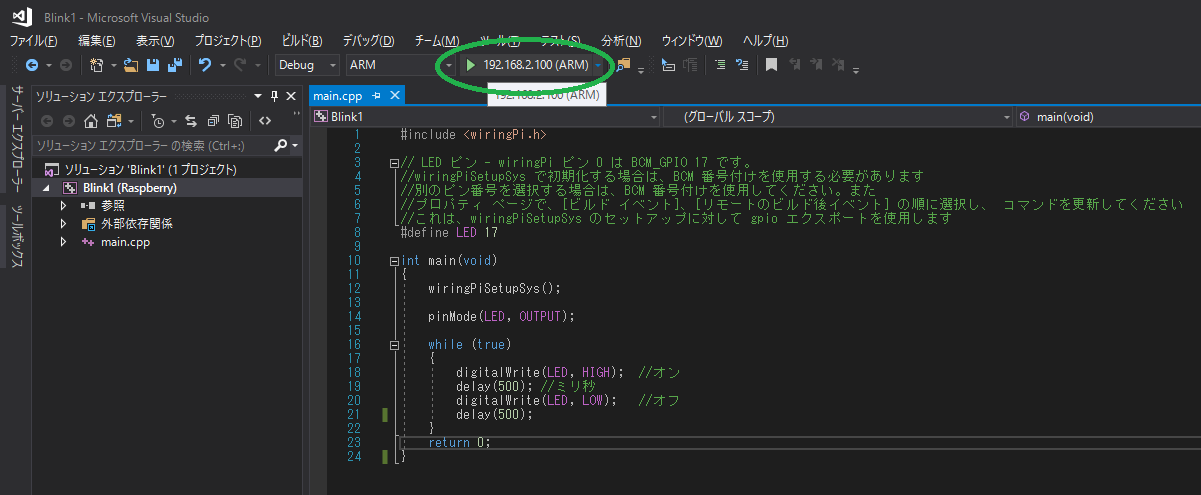Collapse the while (true) code block
This screenshot has height=495, width=1201.
pyautogui.click(x=394, y=345)
